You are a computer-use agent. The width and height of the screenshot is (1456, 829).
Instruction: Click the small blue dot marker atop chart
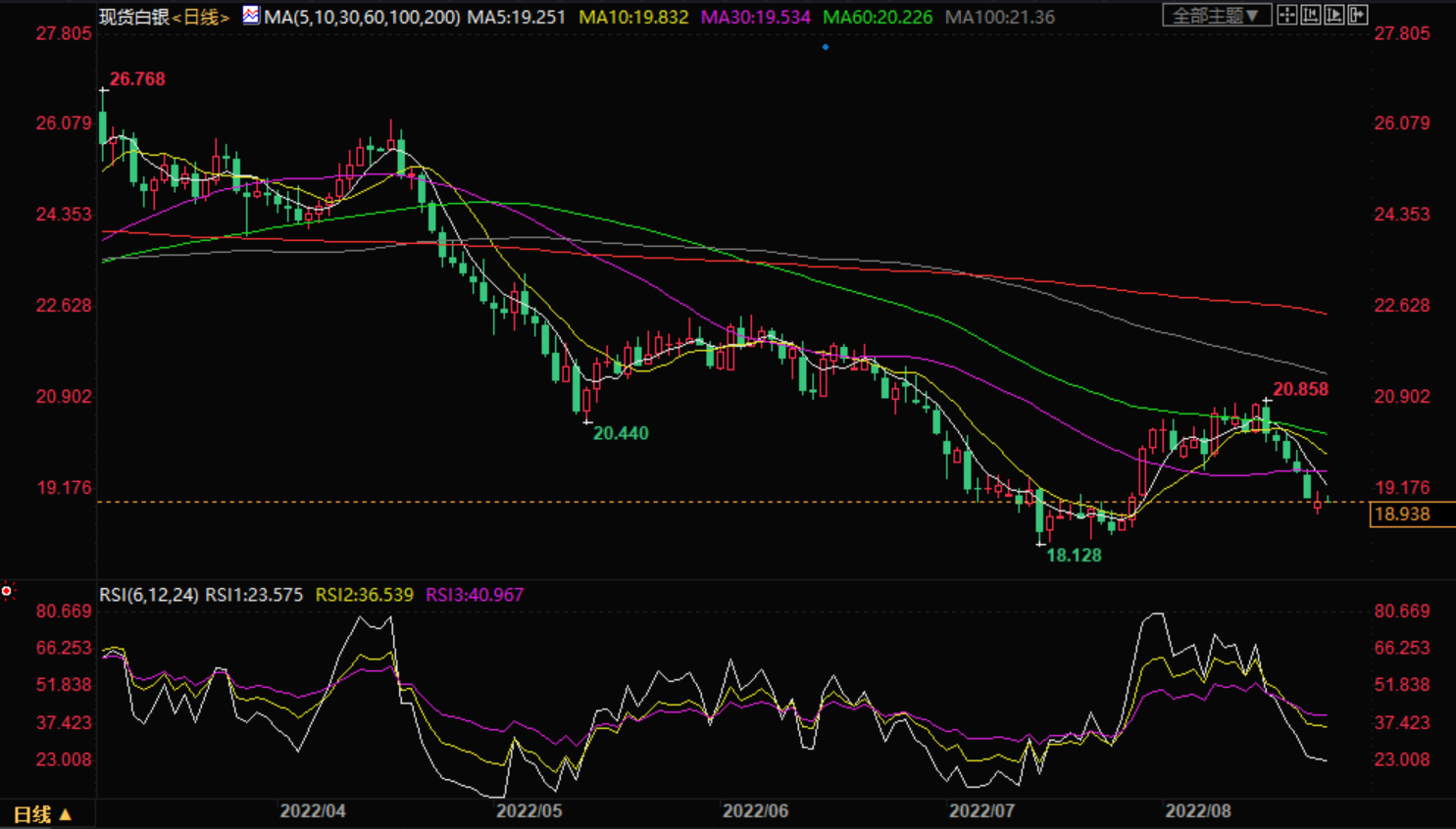click(x=826, y=47)
